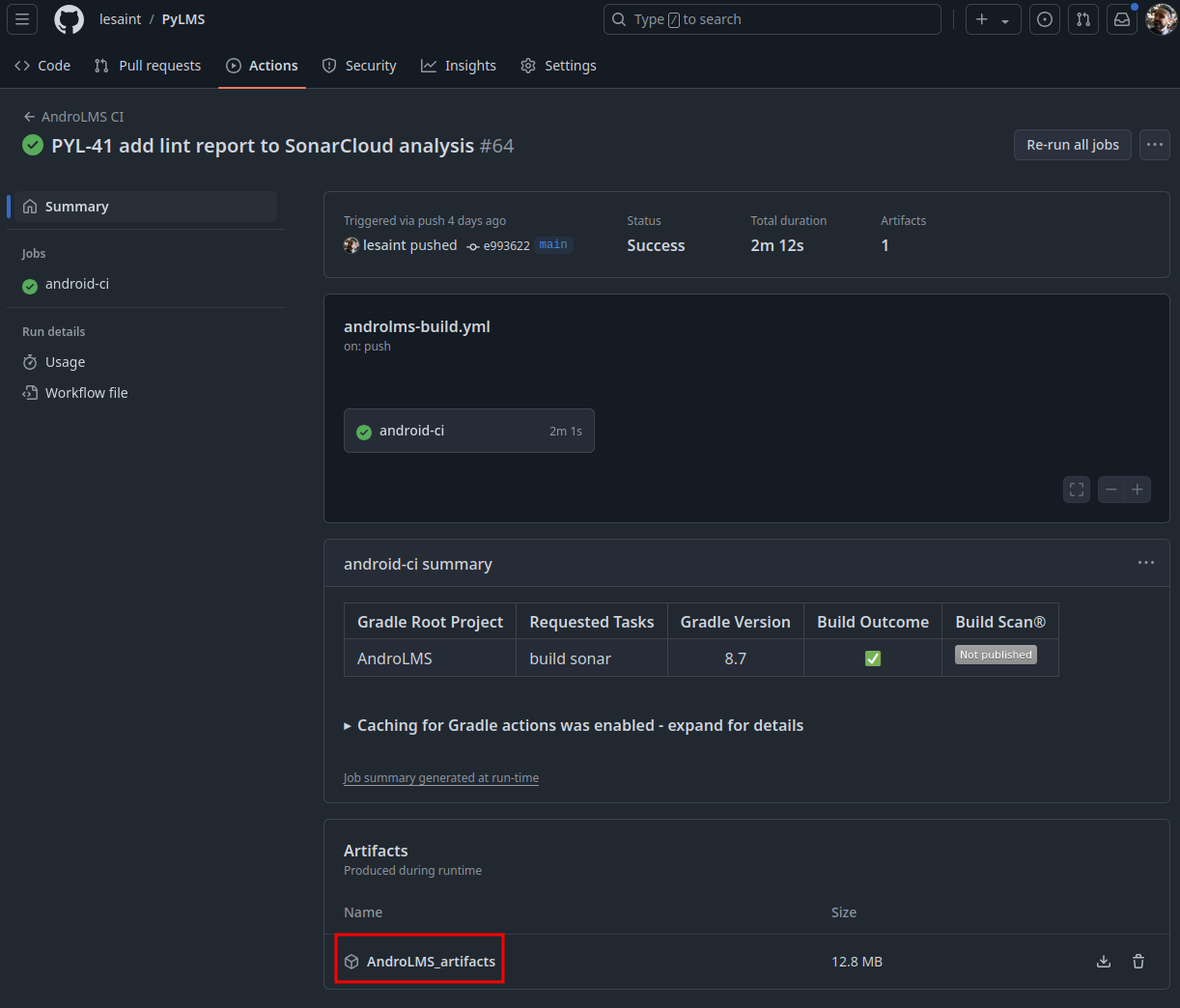Screen dimensions: 1180x1008
Task: Expand the create new dropdown arrow
Action: pos(1005,20)
